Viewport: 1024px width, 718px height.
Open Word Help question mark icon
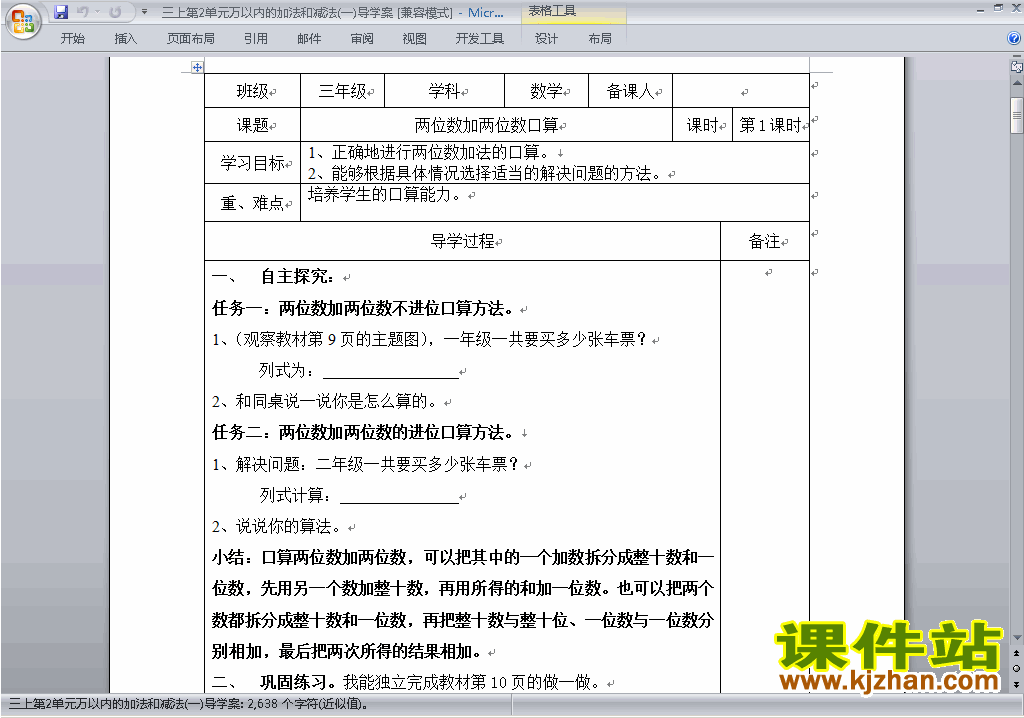1014,39
